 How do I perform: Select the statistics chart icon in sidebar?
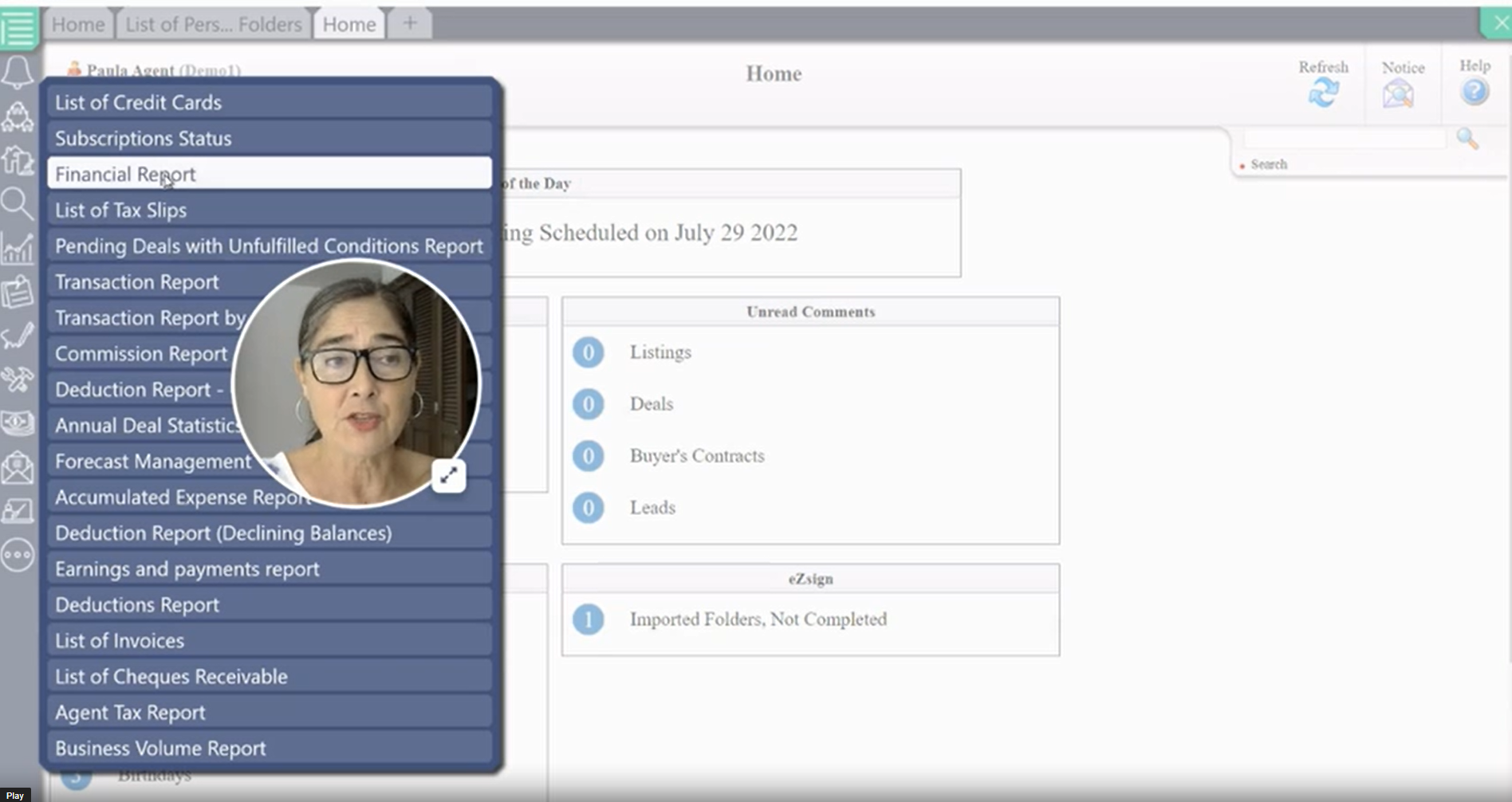click(18, 249)
